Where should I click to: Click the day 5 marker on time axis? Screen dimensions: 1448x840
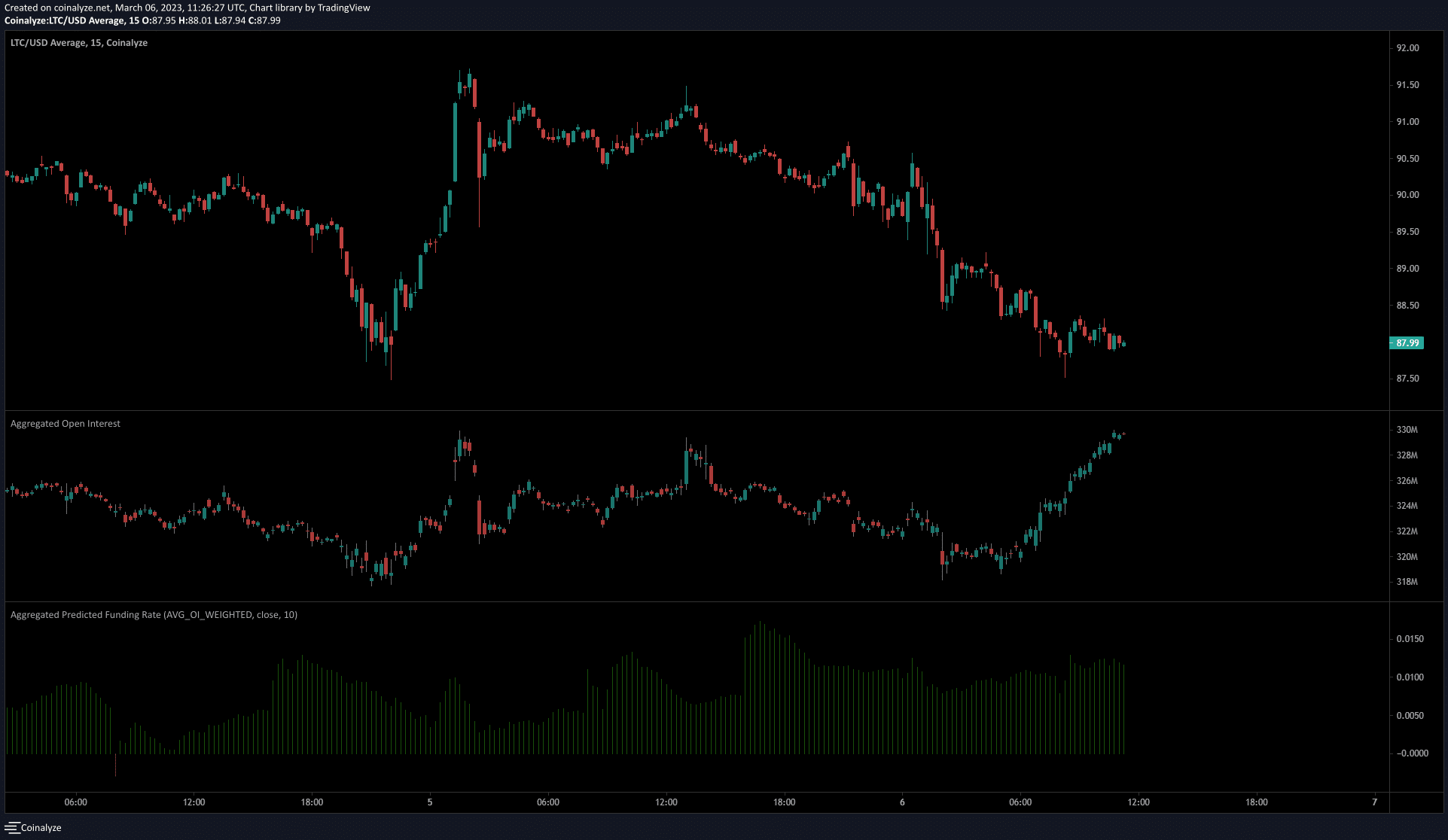tap(430, 802)
